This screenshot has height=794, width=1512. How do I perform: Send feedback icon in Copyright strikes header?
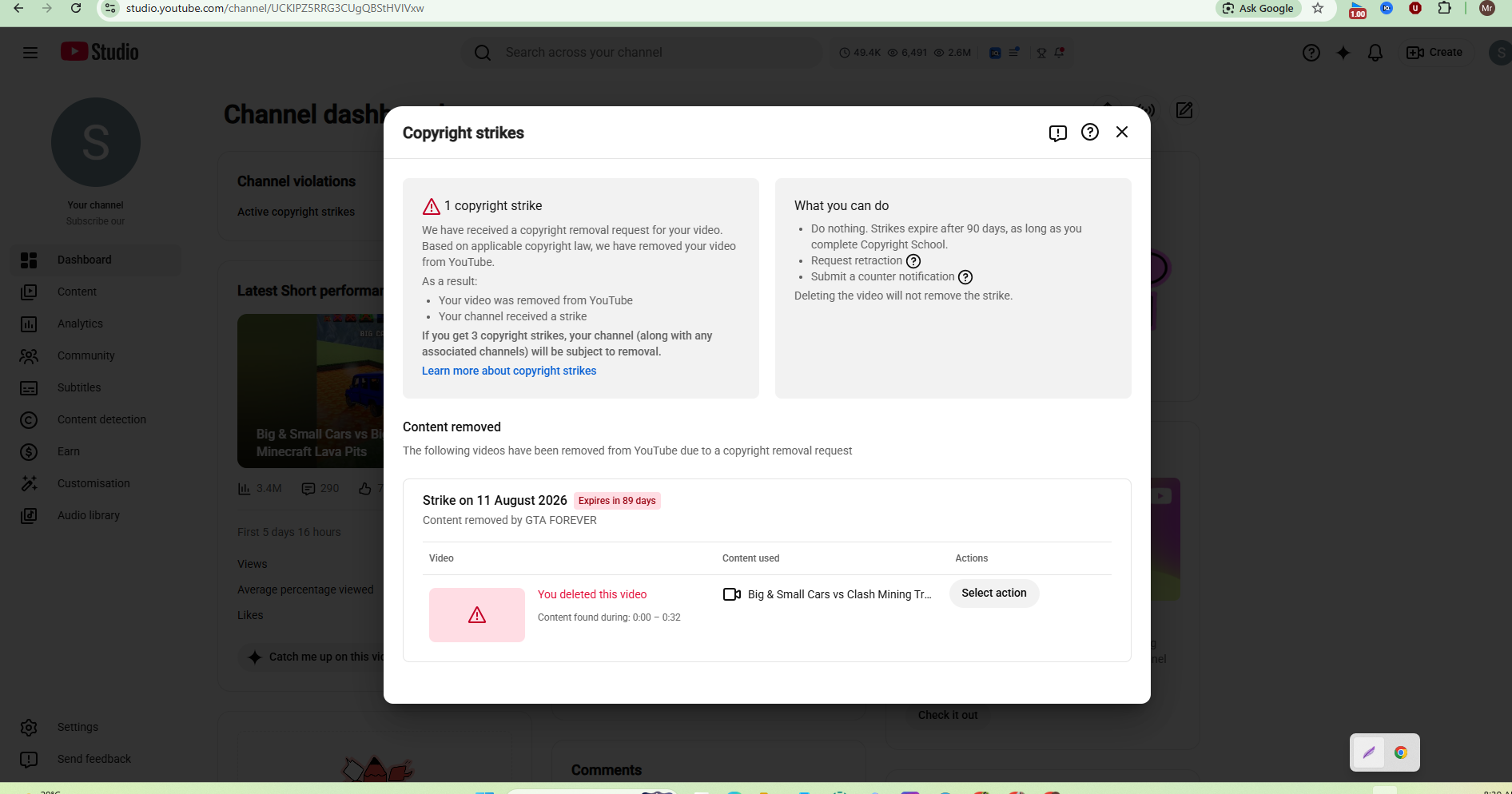pos(1058,133)
